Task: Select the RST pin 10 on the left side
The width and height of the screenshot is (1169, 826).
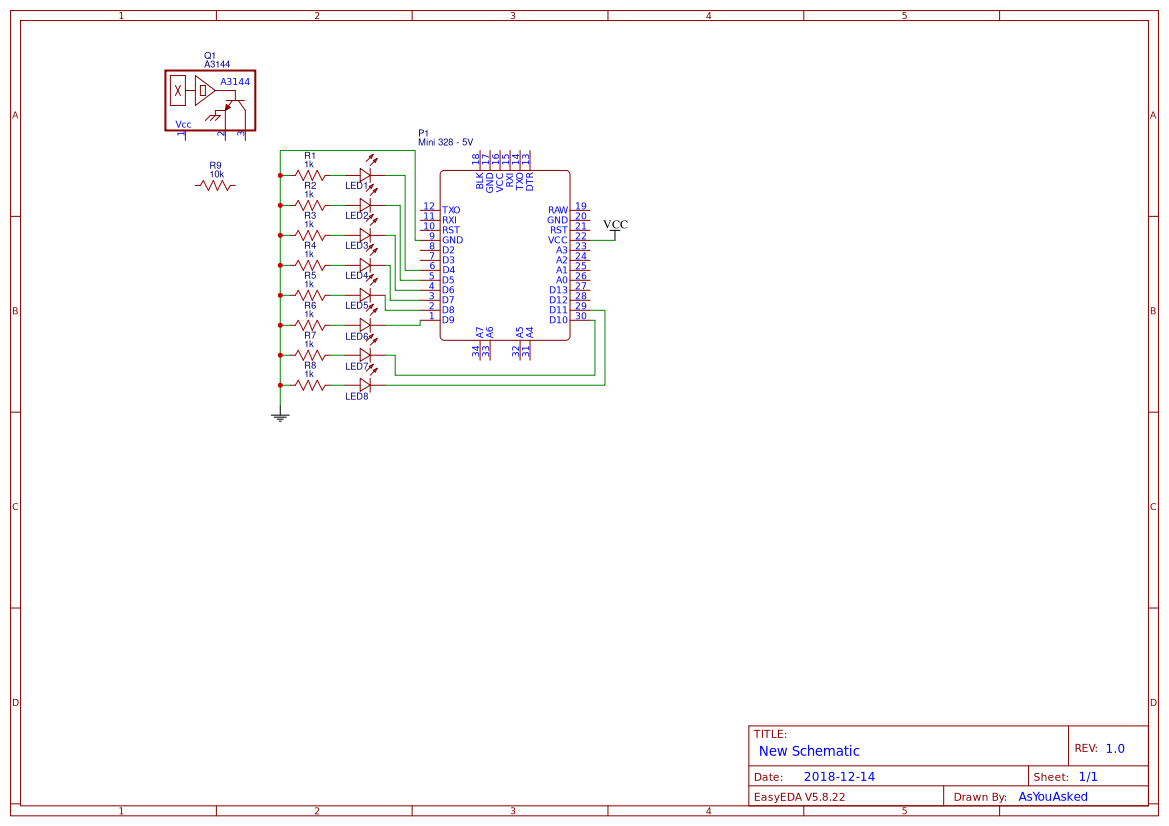Action: [x=451, y=230]
